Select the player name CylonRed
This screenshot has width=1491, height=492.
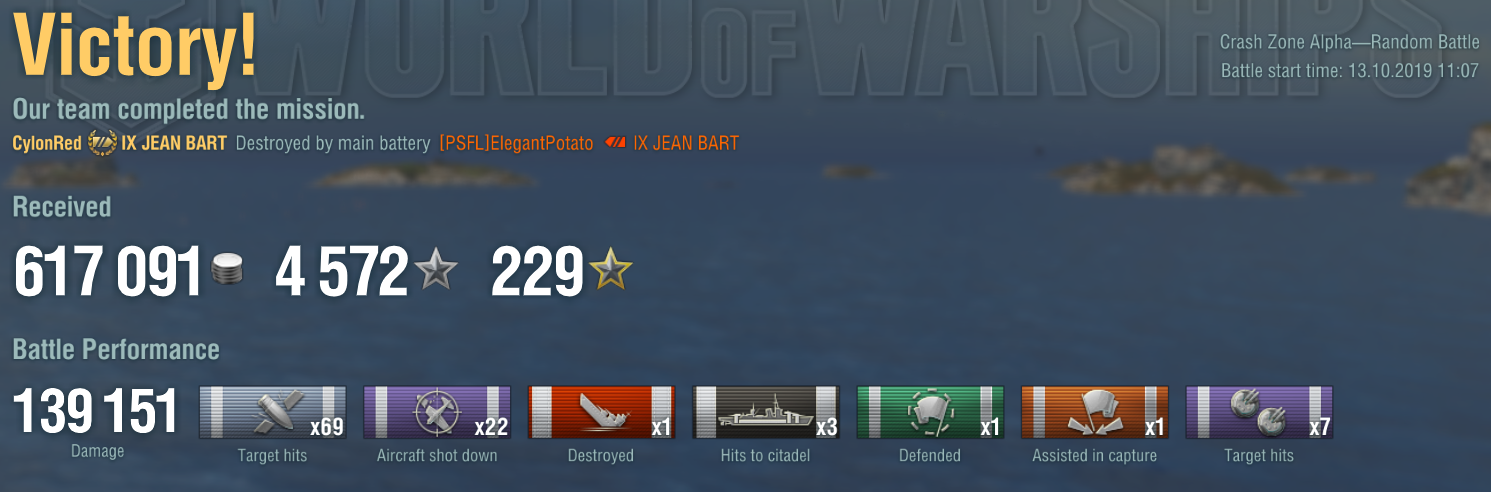(47, 143)
